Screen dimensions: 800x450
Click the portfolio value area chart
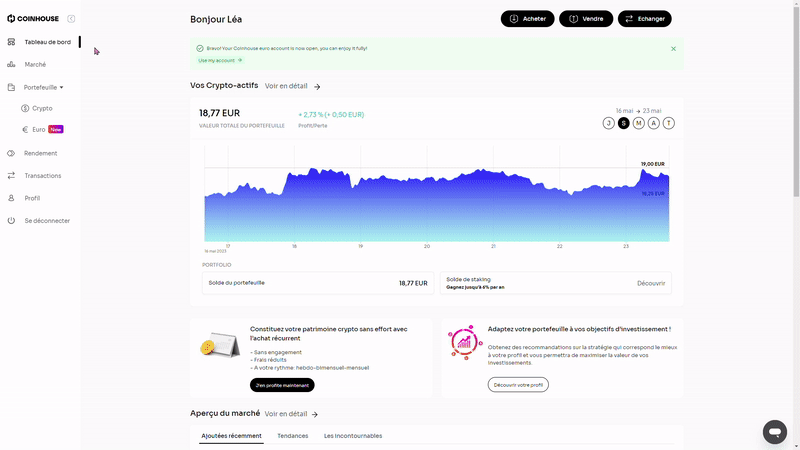pyautogui.click(x=437, y=204)
